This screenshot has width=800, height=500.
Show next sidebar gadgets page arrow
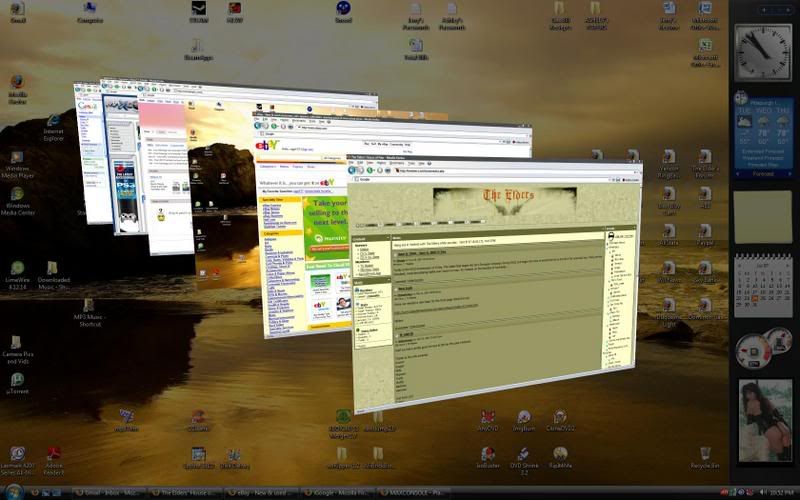point(787,10)
